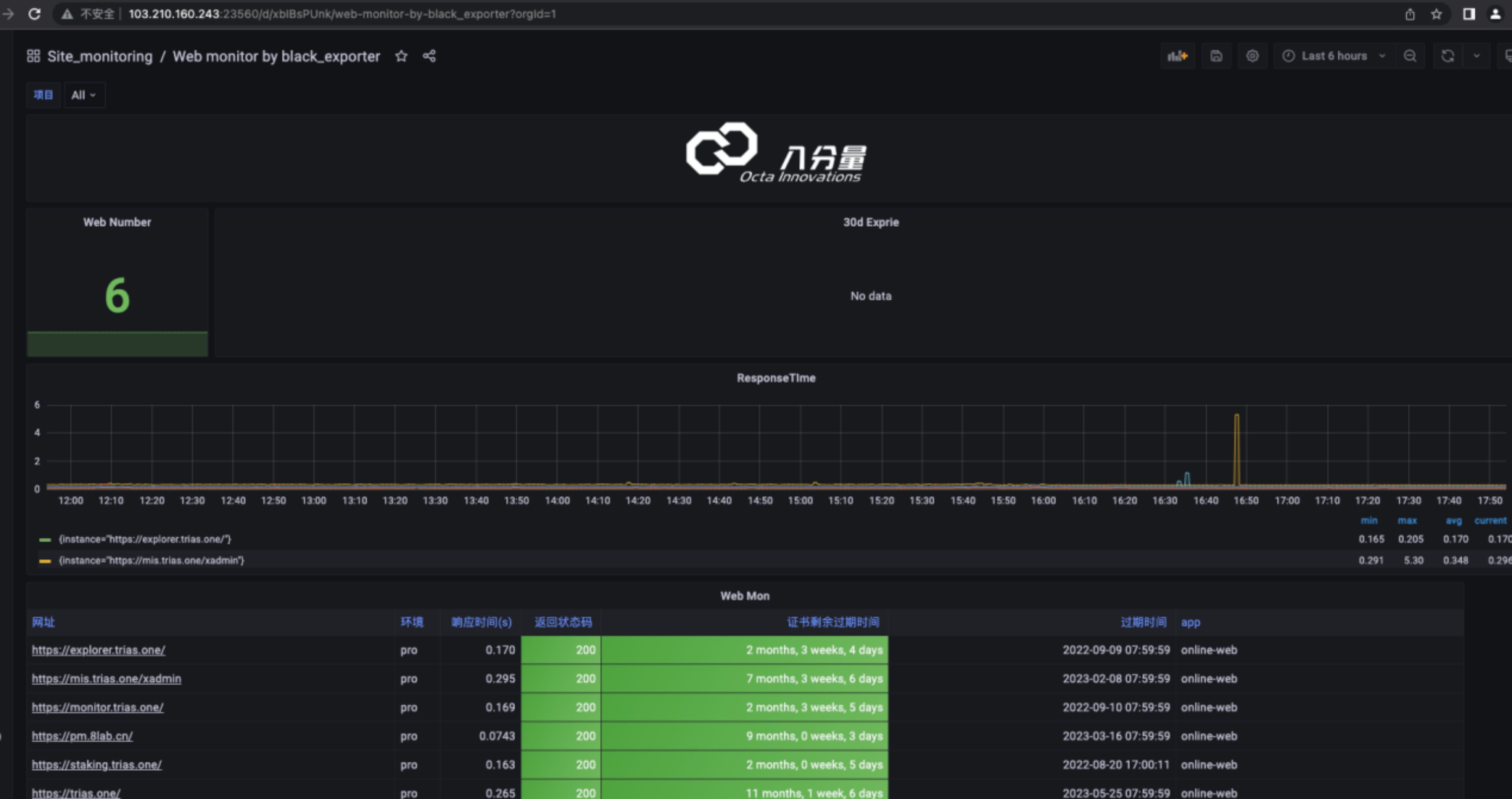Star this dashboard as favorite

point(401,56)
